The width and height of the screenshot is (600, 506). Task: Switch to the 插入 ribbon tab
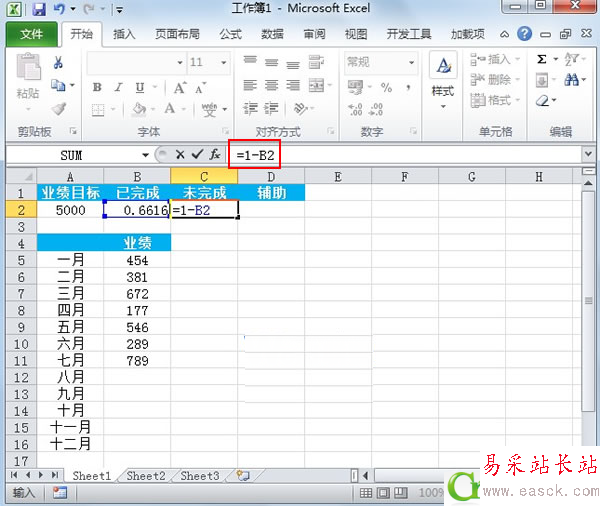tap(124, 34)
